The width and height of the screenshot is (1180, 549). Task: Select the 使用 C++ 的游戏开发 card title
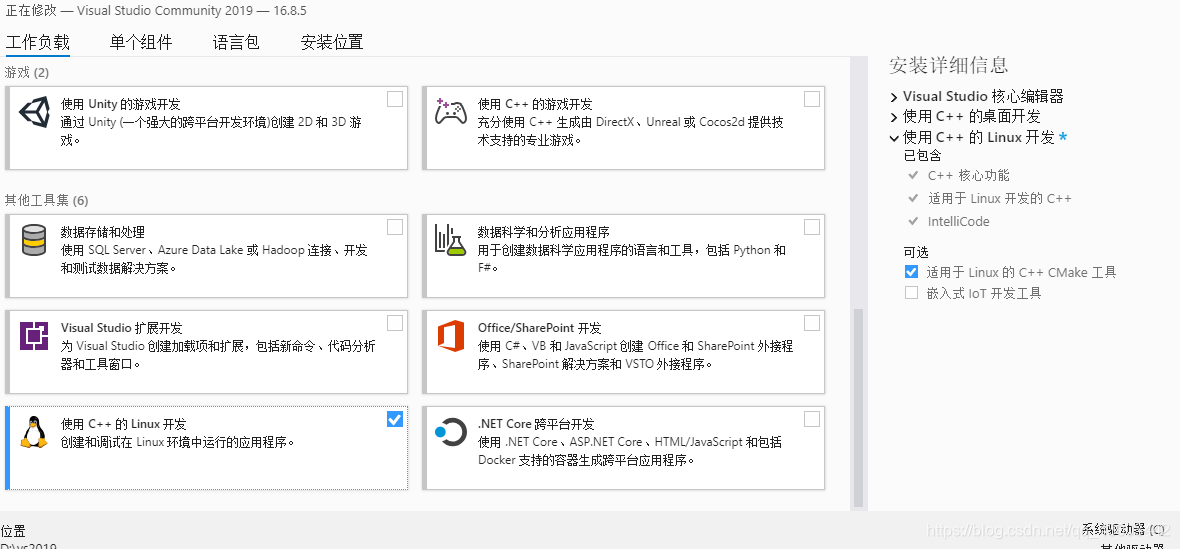(x=535, y=105)
